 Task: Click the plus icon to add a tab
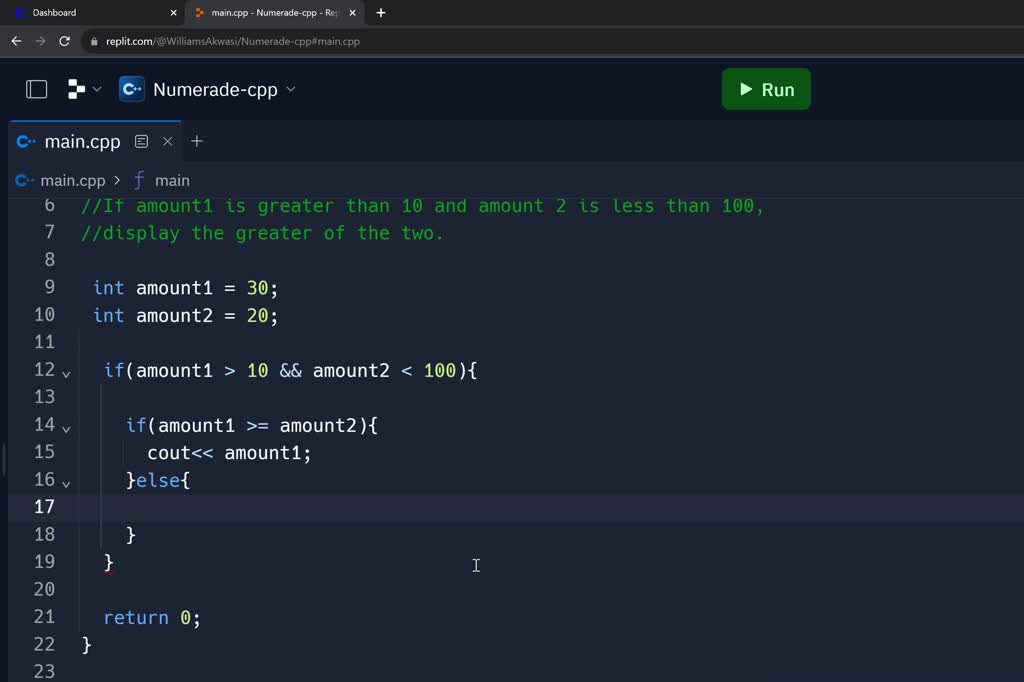(196, 141)
